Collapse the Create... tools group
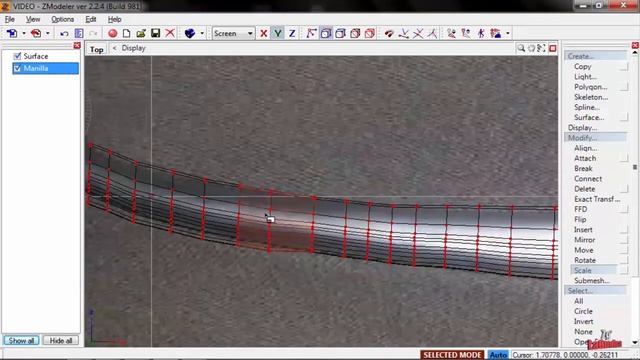The height and width of the screenshot is (360, 640). (596, 56)
